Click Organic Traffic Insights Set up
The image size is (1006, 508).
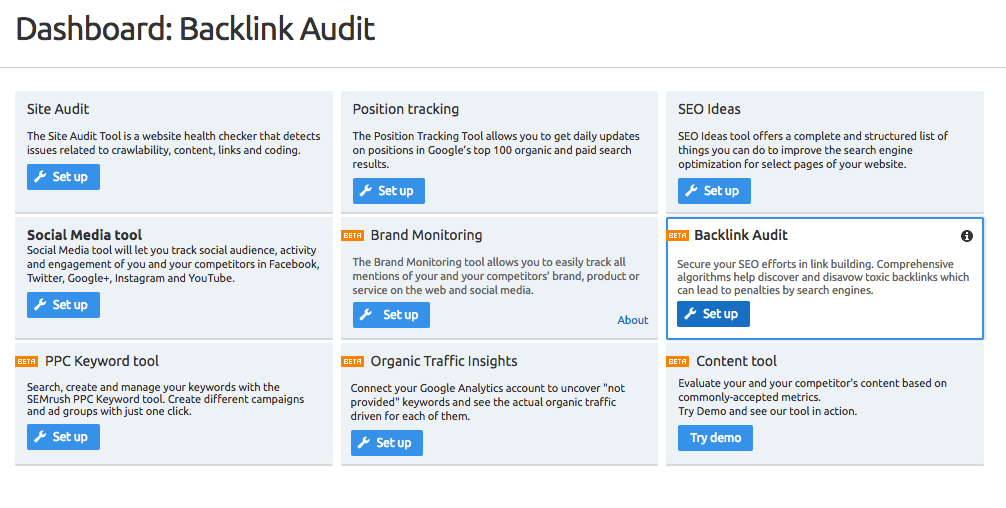point(387,443)
